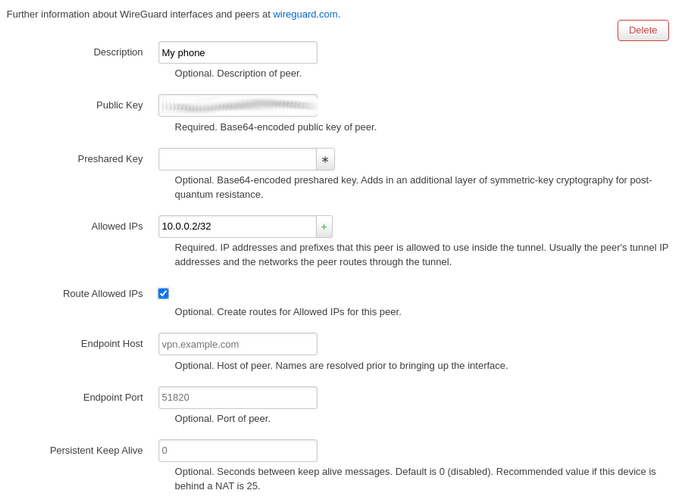Click the Persistent Keep Alive input

[237, 451]
